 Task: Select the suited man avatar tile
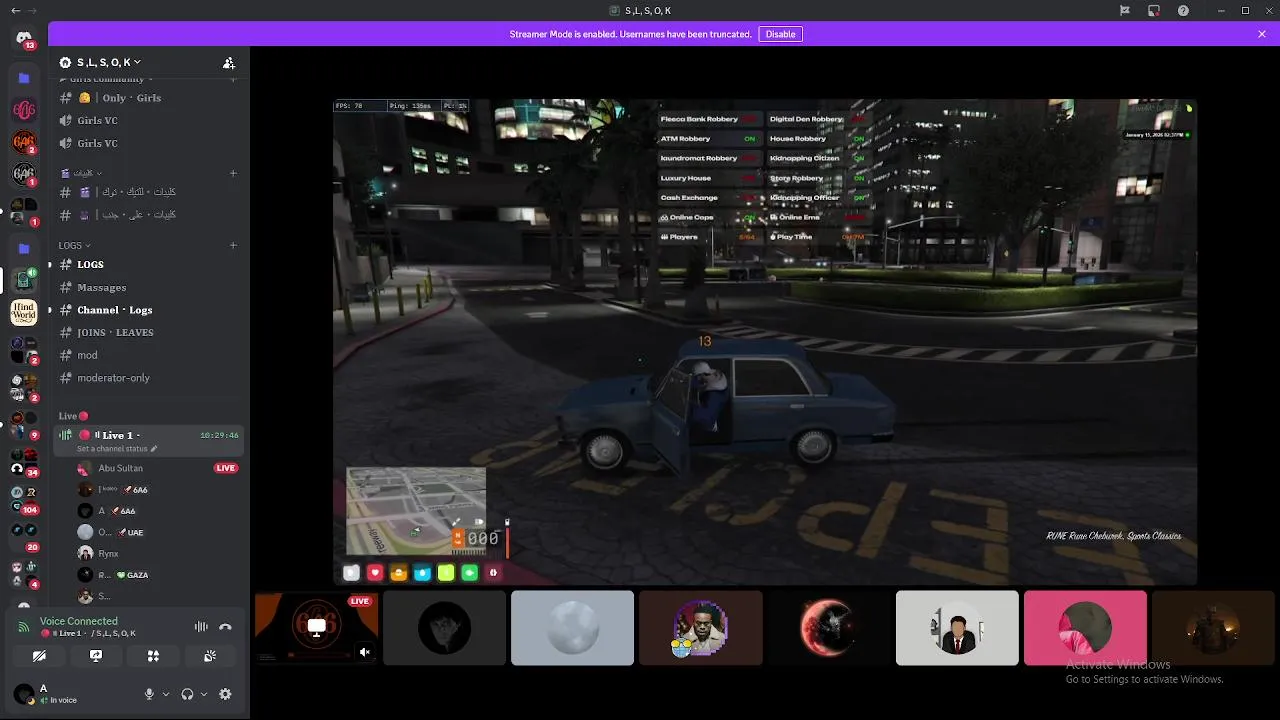click(x=957, y=628)
